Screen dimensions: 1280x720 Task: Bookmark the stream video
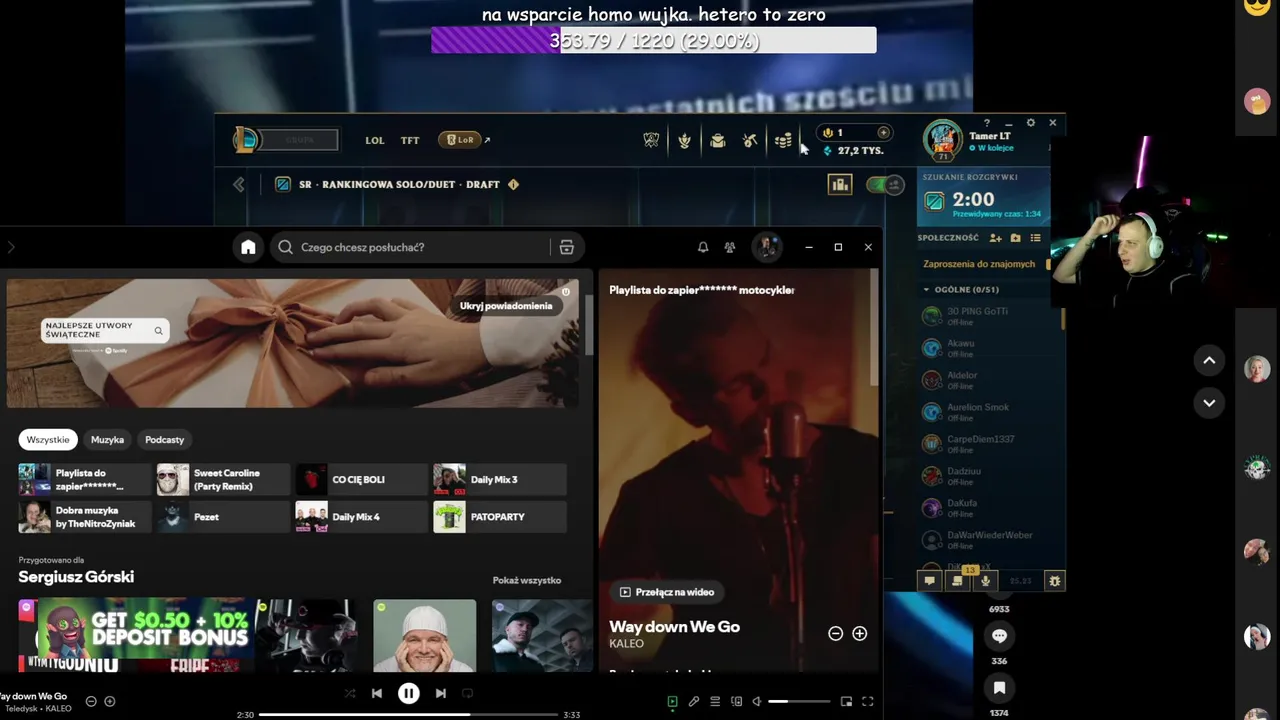click(999, 688)
